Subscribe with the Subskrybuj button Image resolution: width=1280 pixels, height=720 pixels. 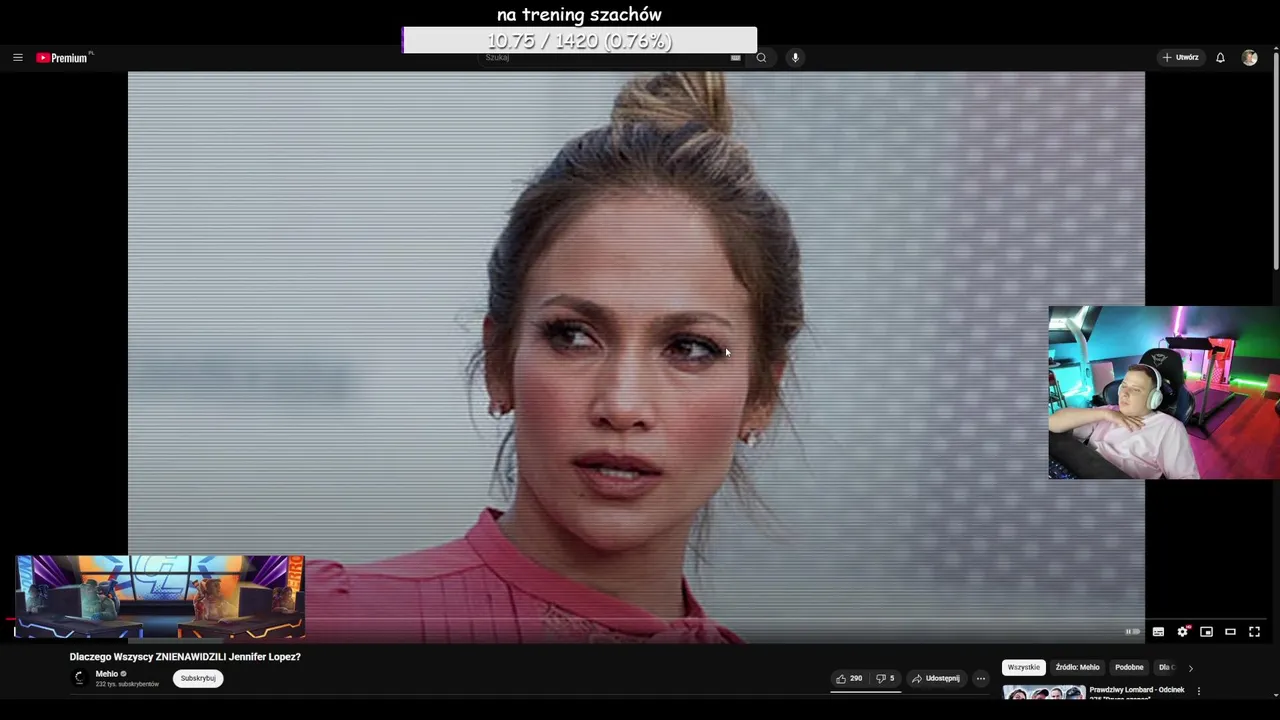(x=198, y=678)
